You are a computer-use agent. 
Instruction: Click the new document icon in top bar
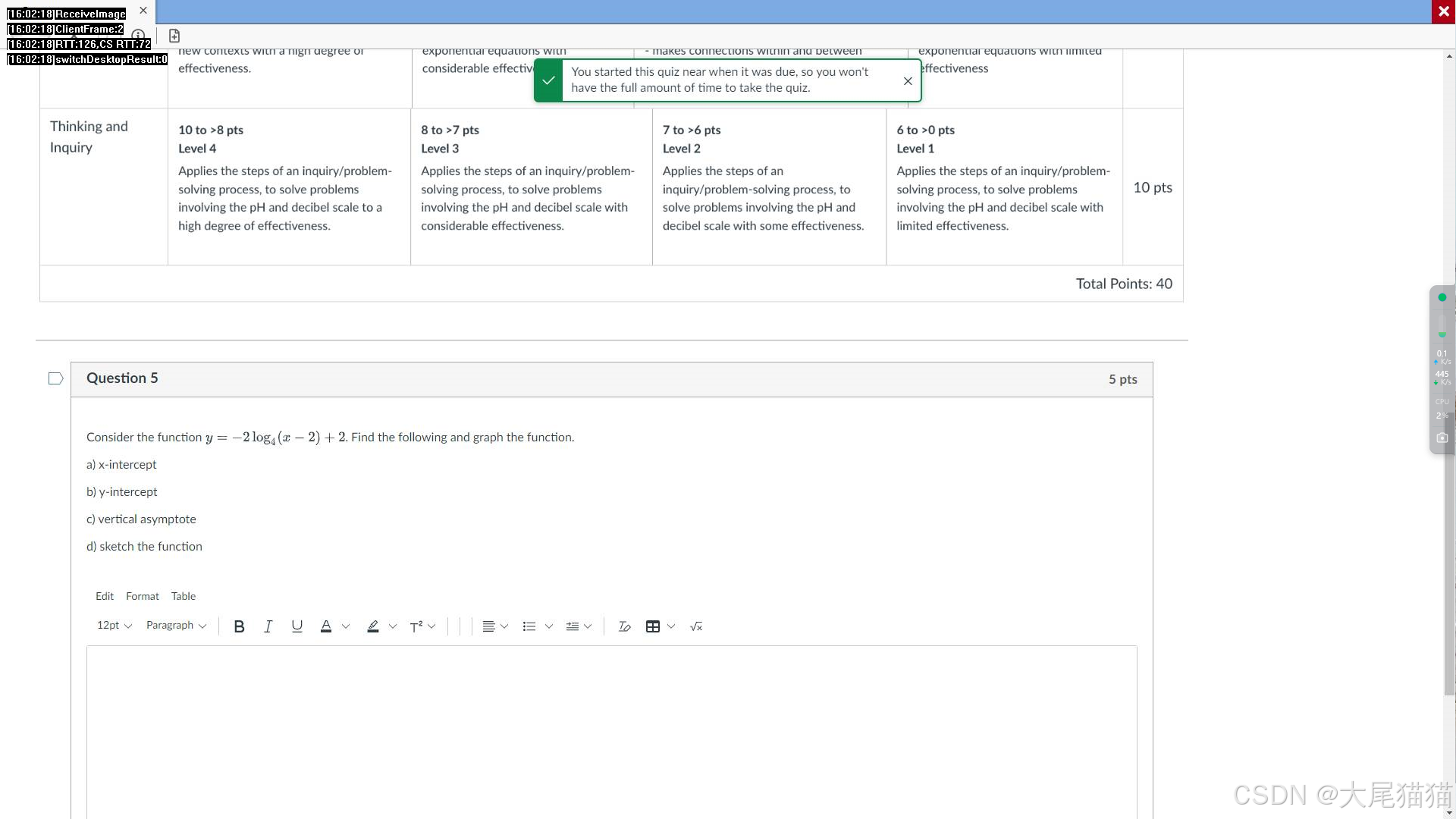point(174,36)
